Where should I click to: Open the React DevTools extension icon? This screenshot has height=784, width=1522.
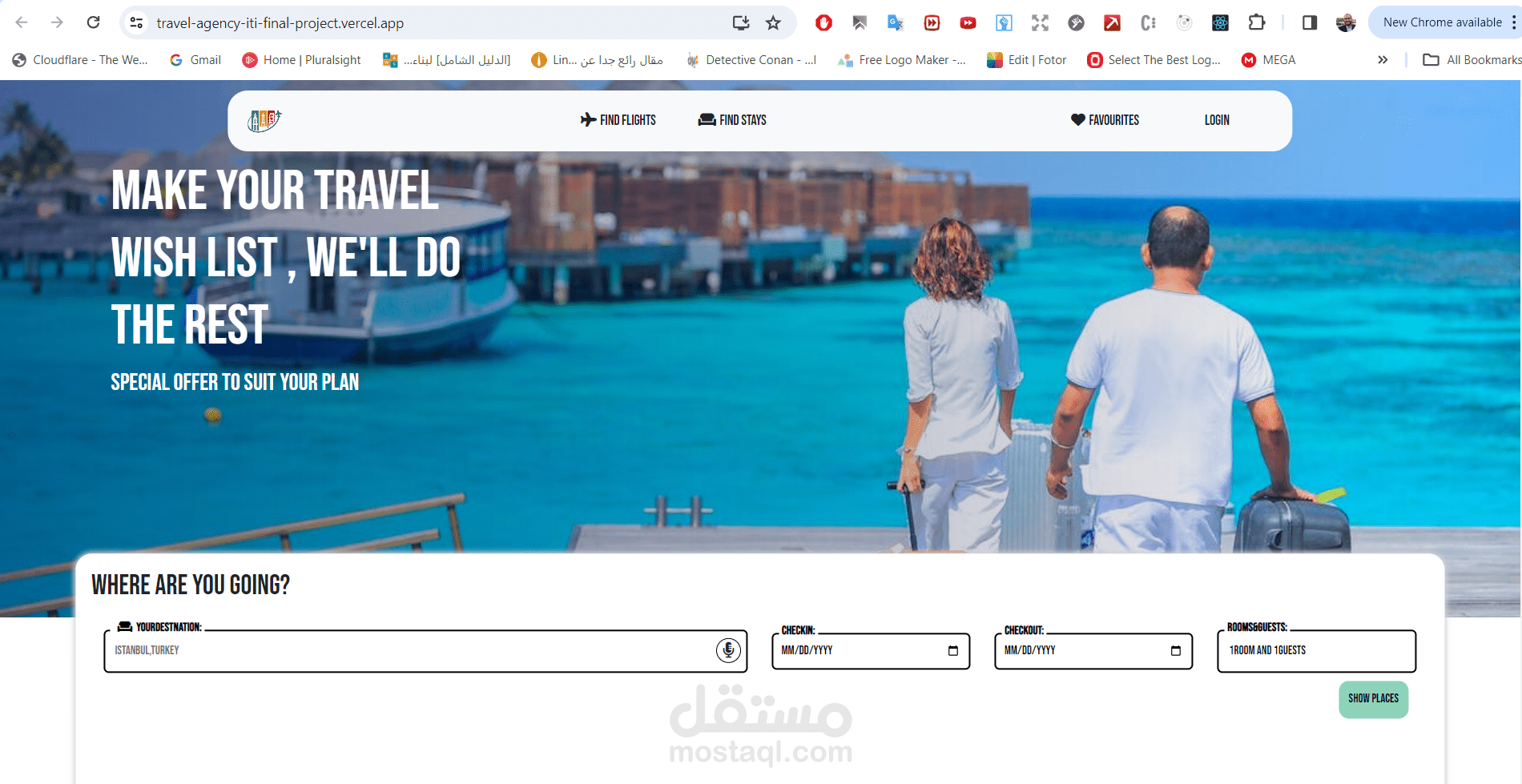click(1220, 22)
